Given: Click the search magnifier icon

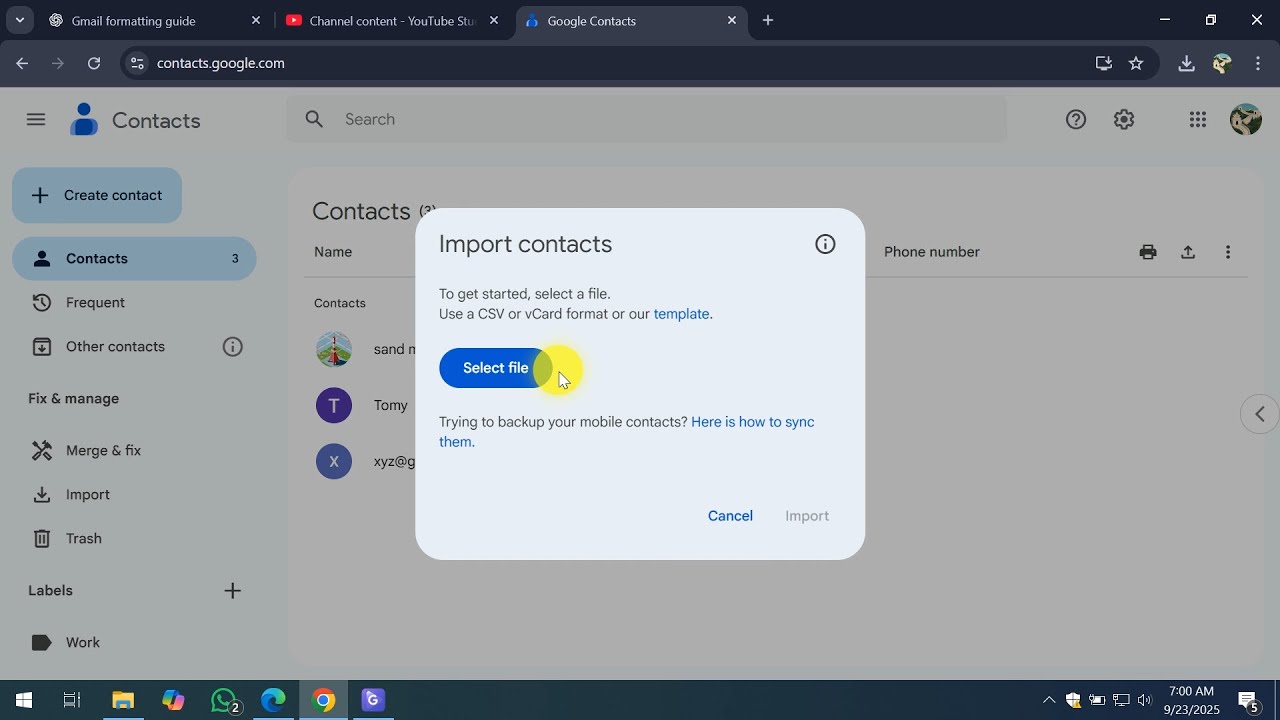Looking at the screenshot, I should point(314,119).
